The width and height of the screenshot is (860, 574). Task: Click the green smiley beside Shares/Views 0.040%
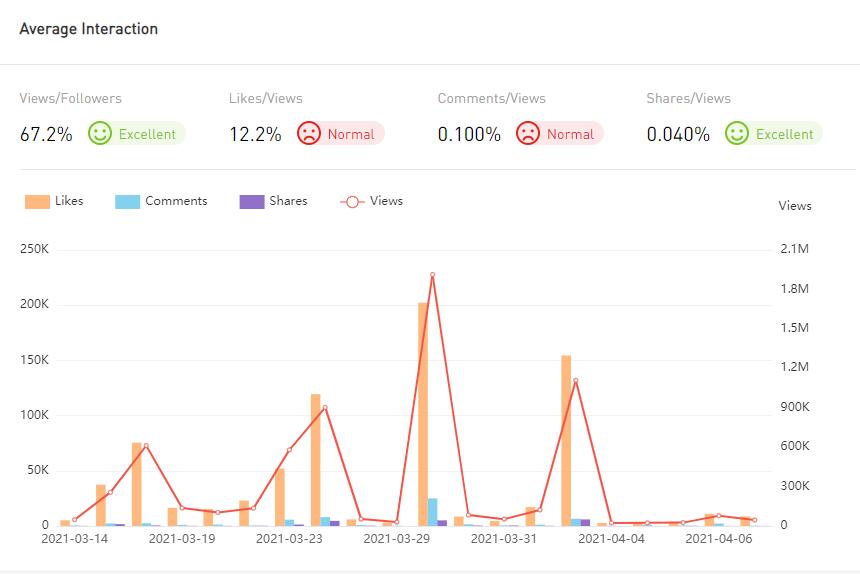(737, 133)
